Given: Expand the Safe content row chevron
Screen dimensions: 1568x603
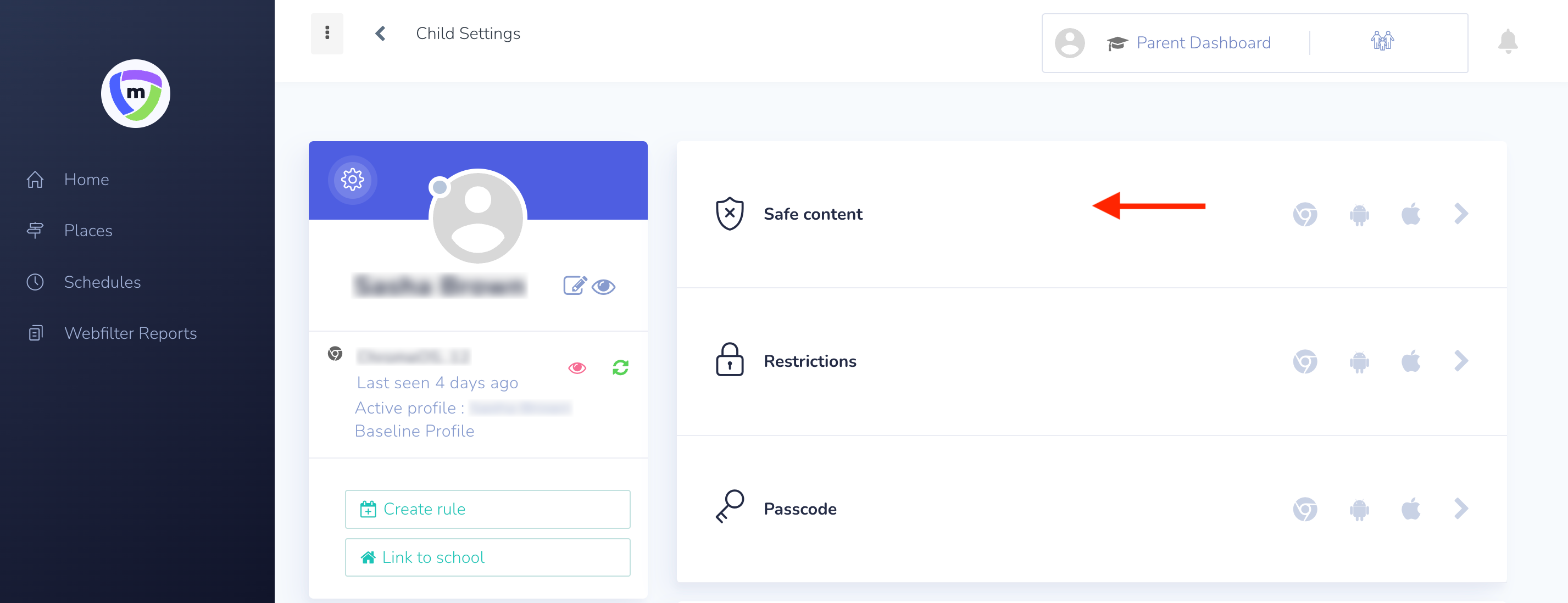Looking at the screenshot, I should (1460, 214).
